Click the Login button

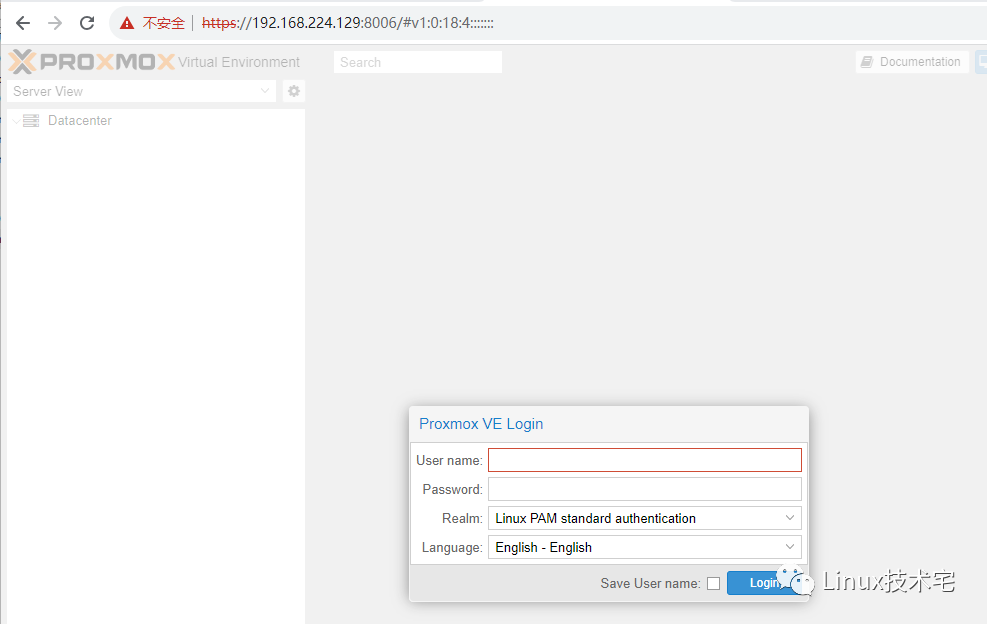(x=764, y=583)
